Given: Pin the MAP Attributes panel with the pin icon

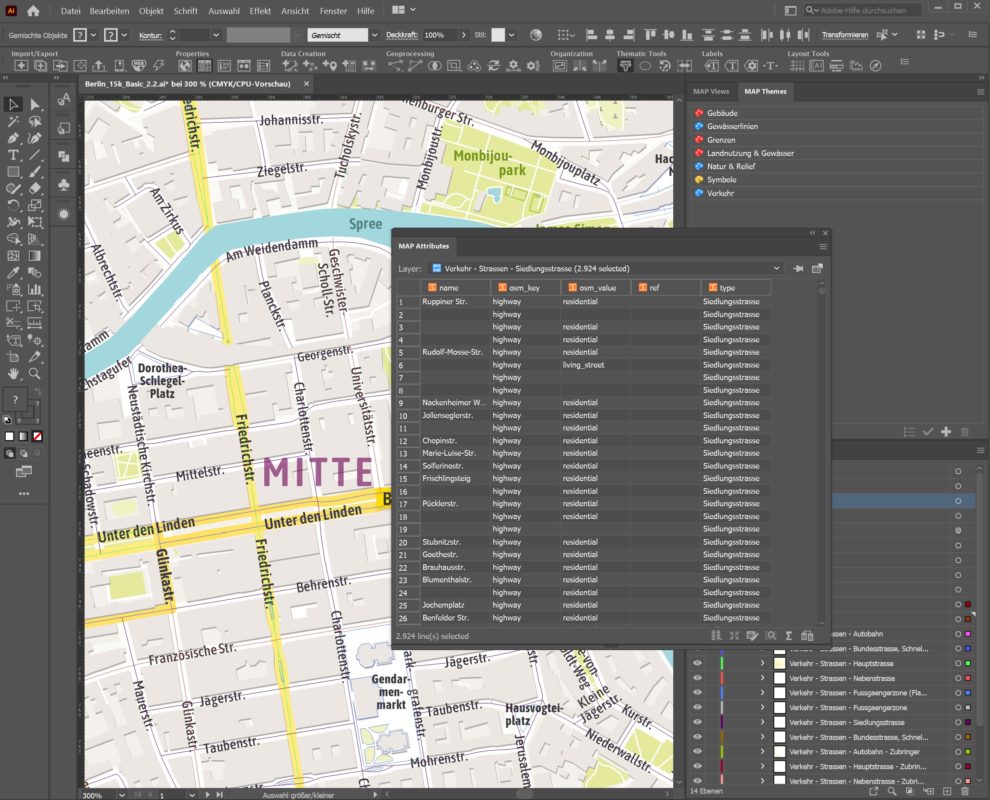Looking at the screenshot, I should click(x=798, y=268).
